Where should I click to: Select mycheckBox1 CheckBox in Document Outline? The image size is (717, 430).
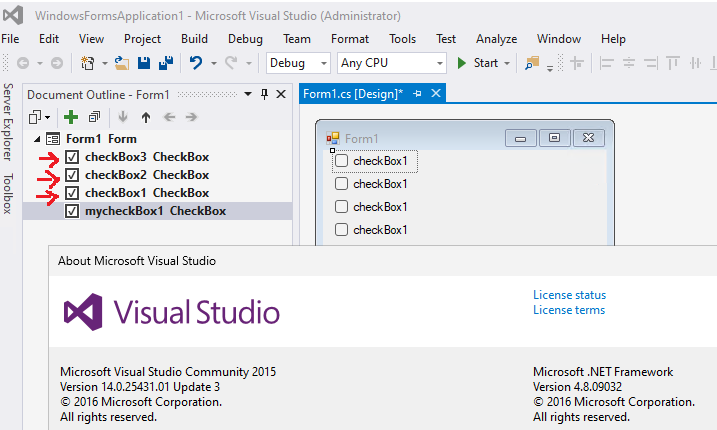[x=155, y=211]
